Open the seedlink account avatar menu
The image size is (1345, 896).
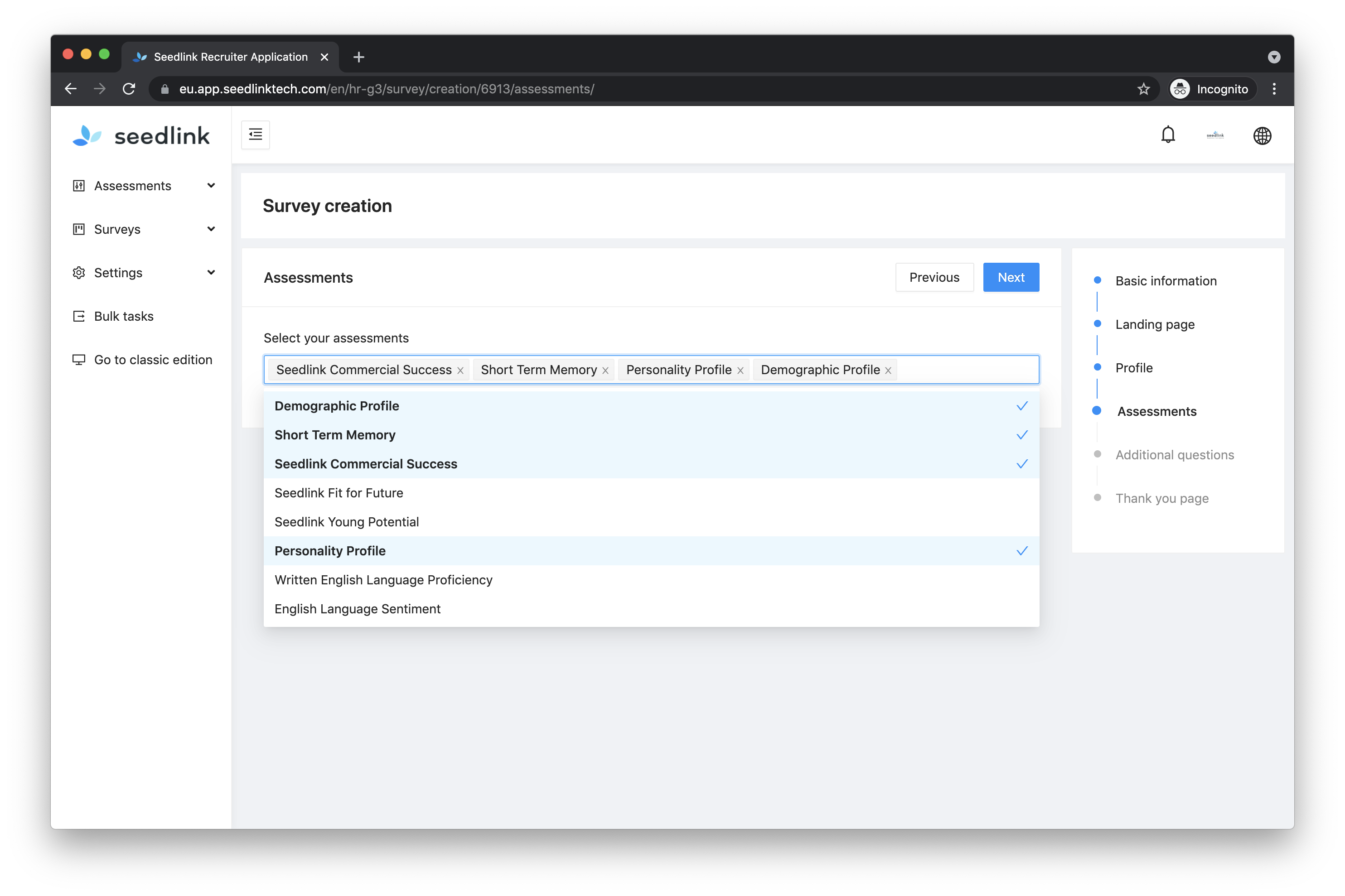click(1214, 135)
